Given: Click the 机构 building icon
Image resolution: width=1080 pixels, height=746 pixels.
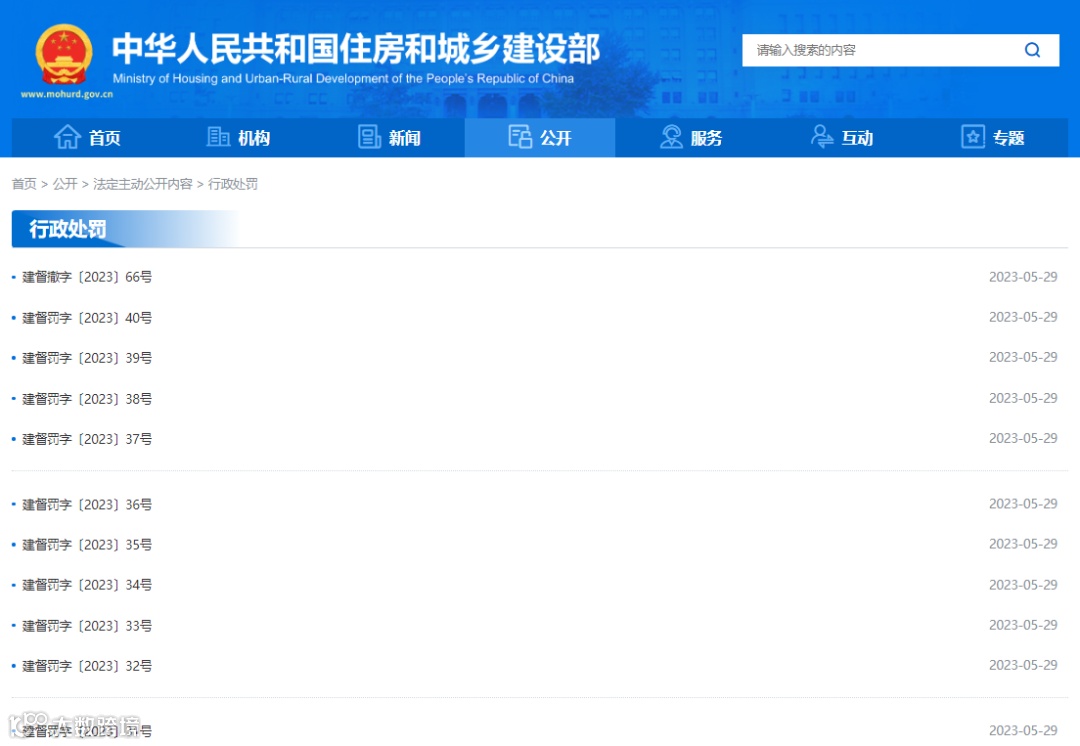Looking at the screenshot, I should click(218, 136).
